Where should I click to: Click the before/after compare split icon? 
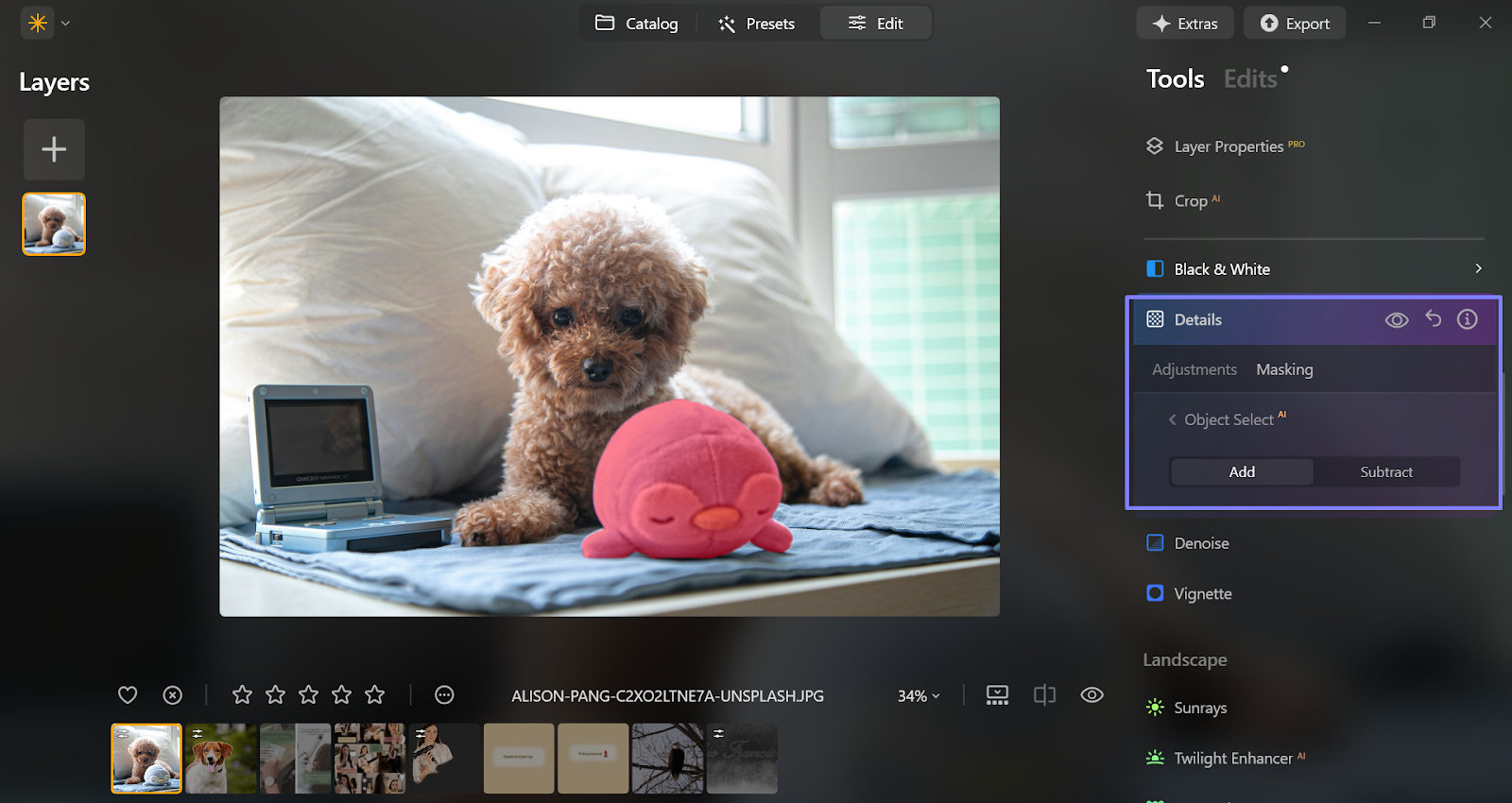pyautogui.click(x=1044, y=695)
